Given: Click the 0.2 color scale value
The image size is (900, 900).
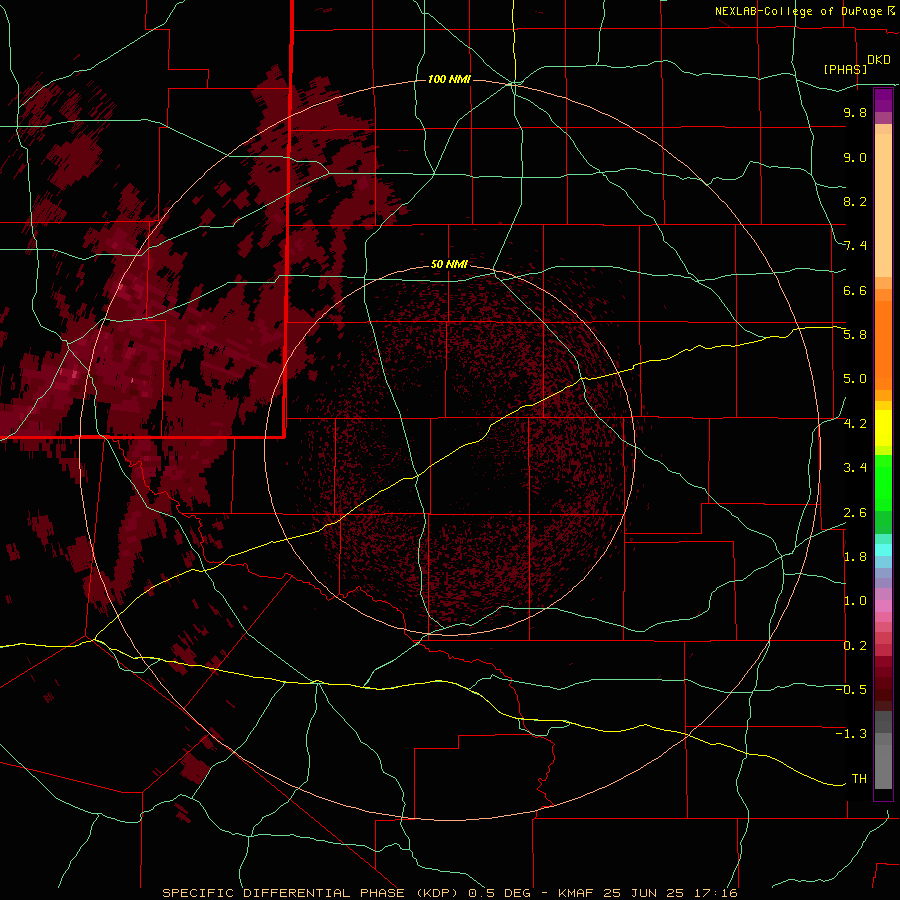Looking at the screenshot, I should [855, 646].
